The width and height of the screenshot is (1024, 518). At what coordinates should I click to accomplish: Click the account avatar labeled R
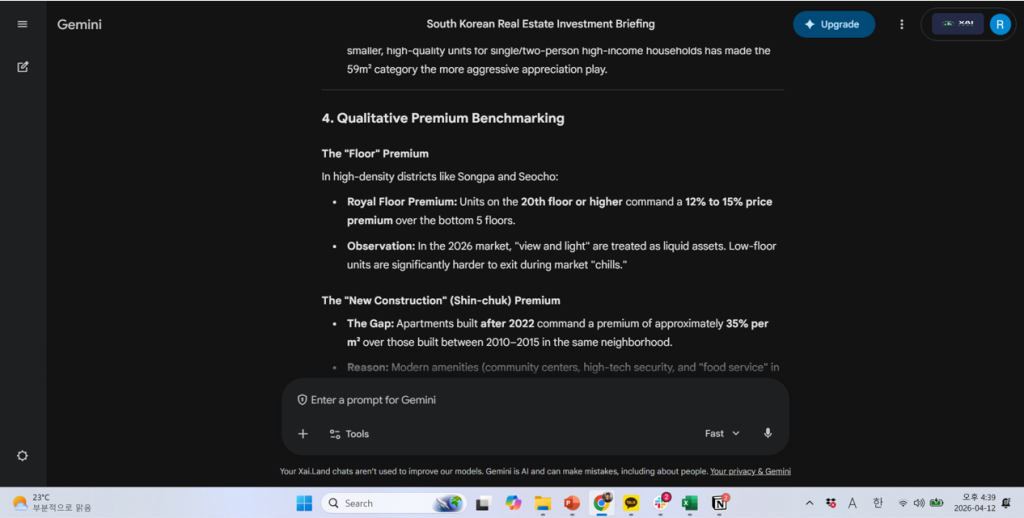1000,24
